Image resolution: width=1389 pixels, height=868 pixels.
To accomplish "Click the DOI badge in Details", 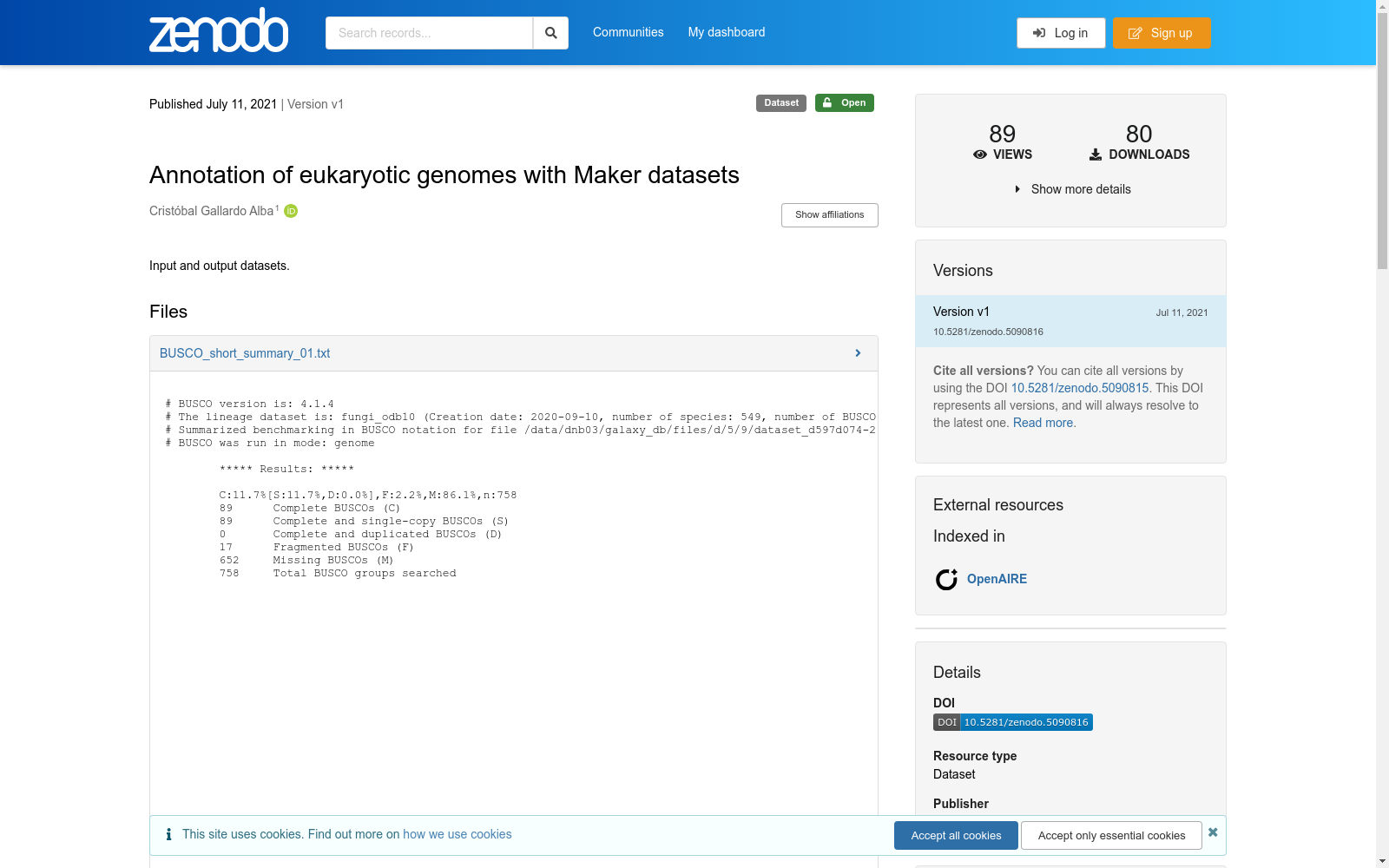I will (1012, 722).
